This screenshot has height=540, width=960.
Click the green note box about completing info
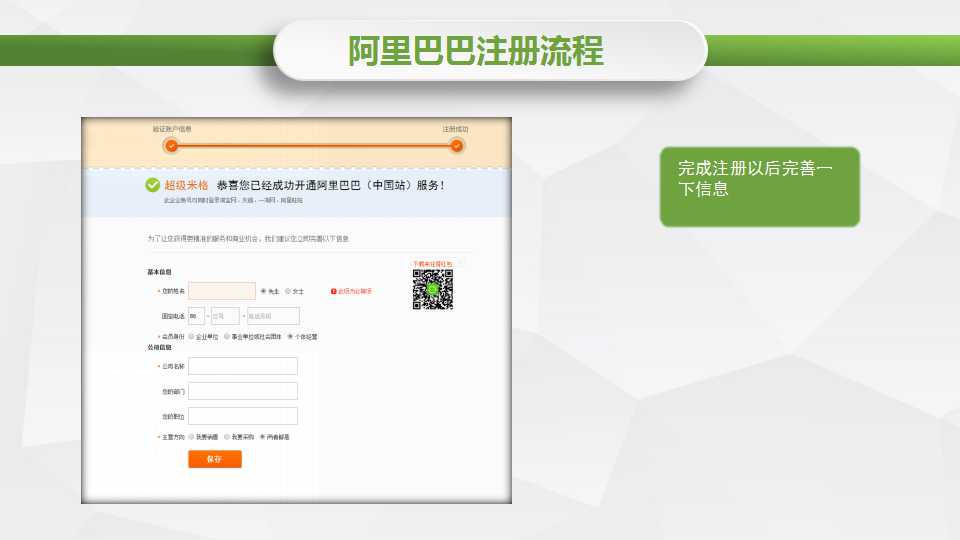click(x=759, y=186)
